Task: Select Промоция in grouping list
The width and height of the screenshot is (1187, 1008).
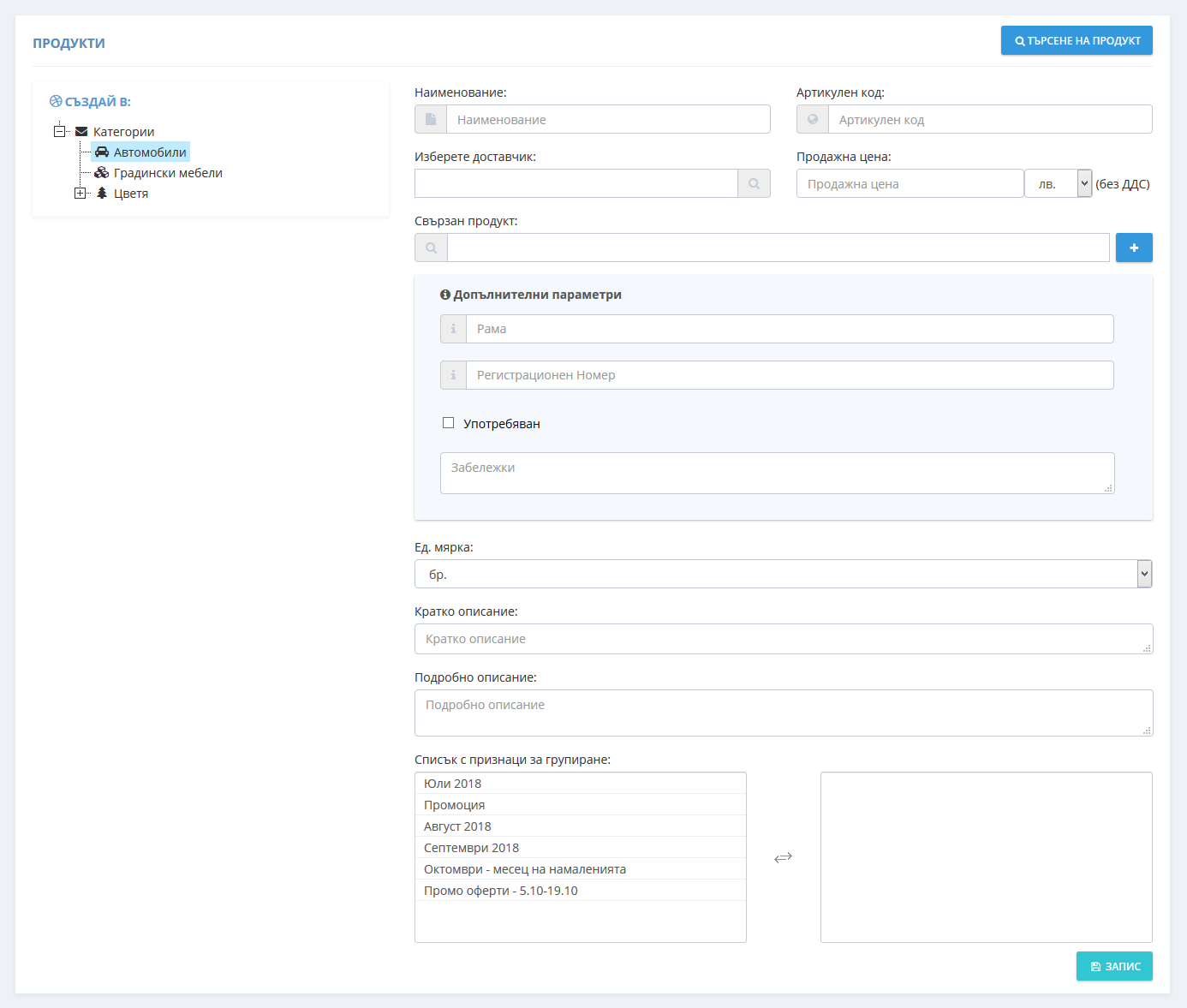Action: (581, 805)
